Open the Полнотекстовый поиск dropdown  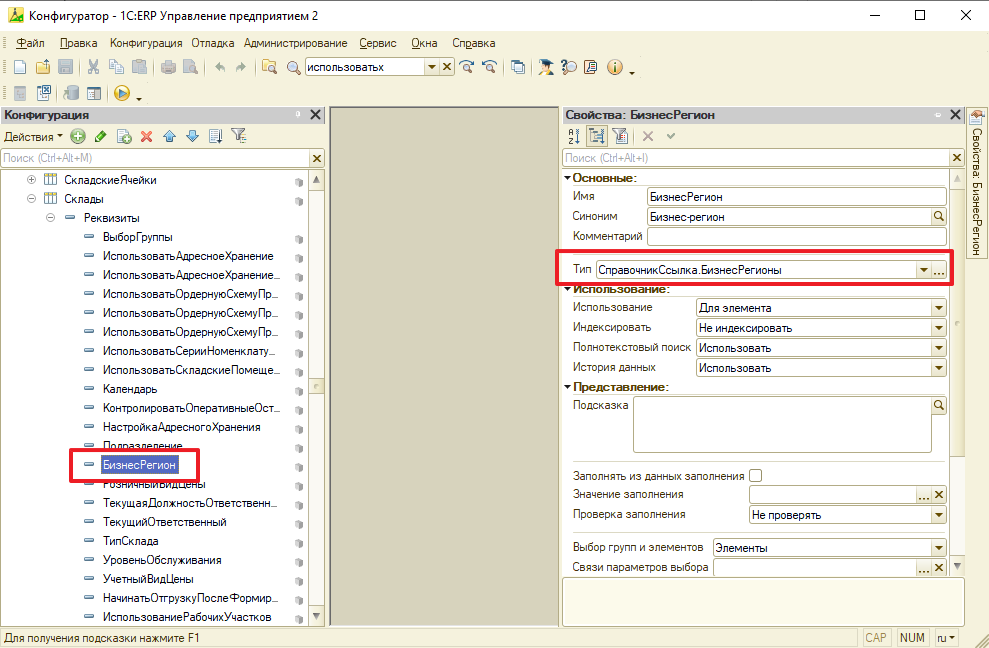(x=939, y=348)
